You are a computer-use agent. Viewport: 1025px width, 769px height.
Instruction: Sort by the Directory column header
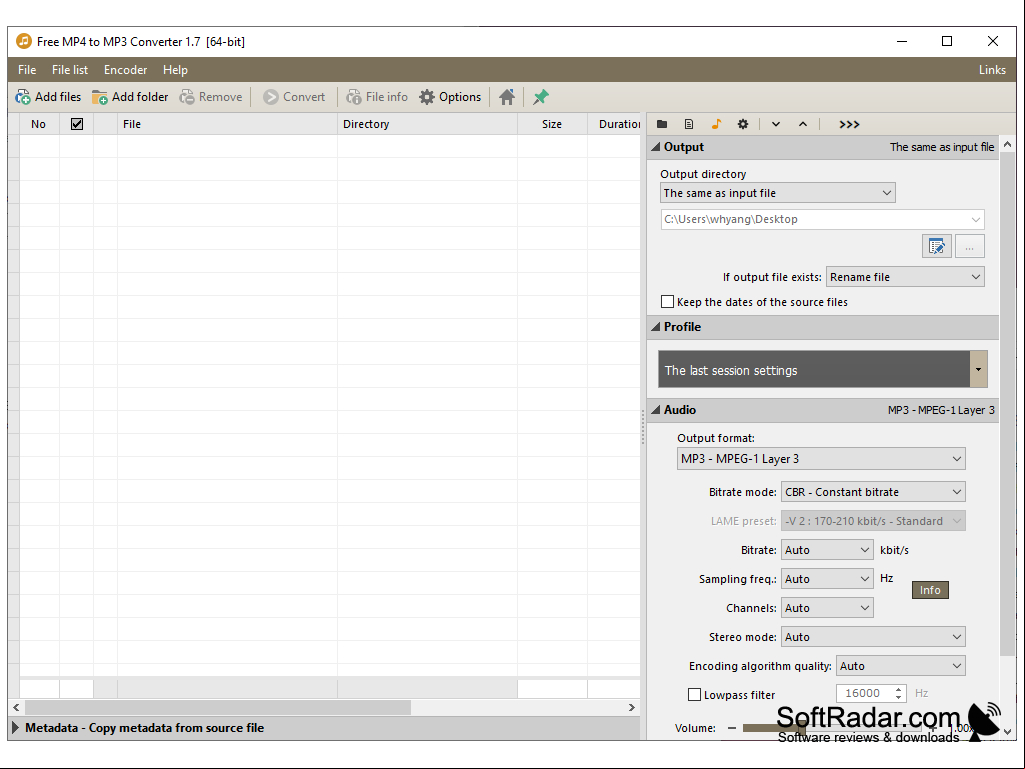[428, 124]
